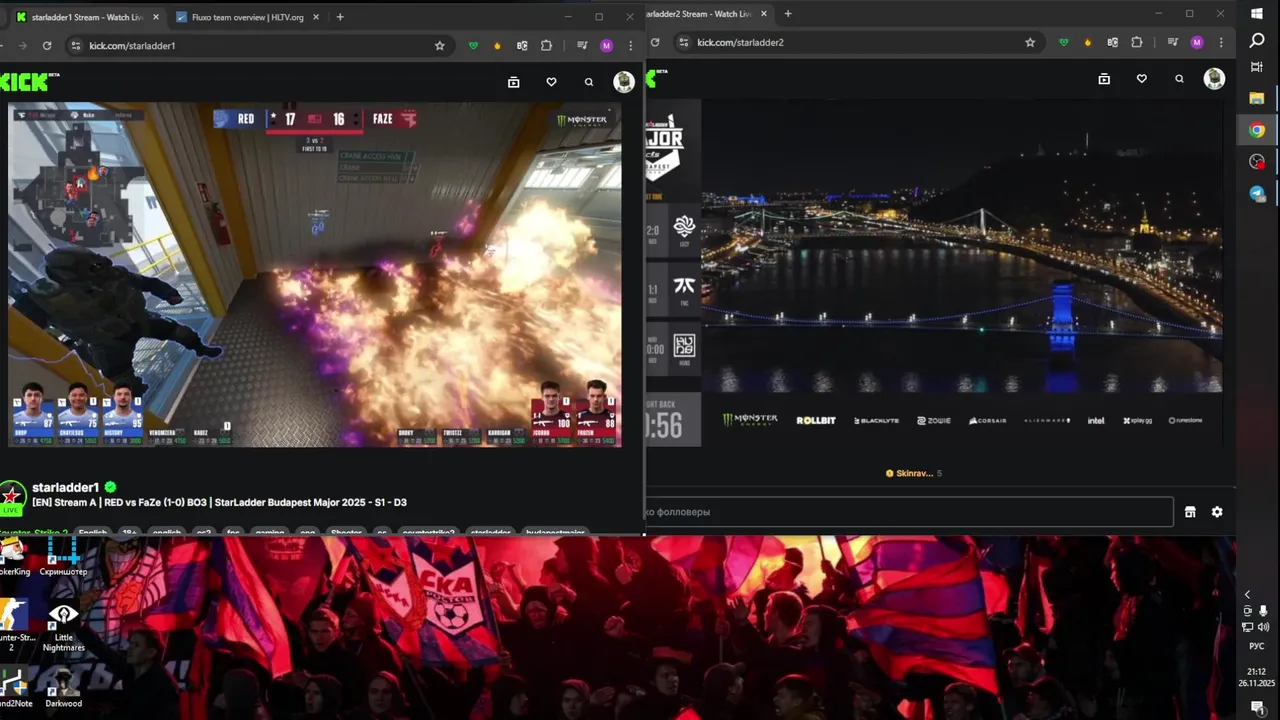
Task: Open the Скриншотер desktop shortcut
Action: [63, 557]
